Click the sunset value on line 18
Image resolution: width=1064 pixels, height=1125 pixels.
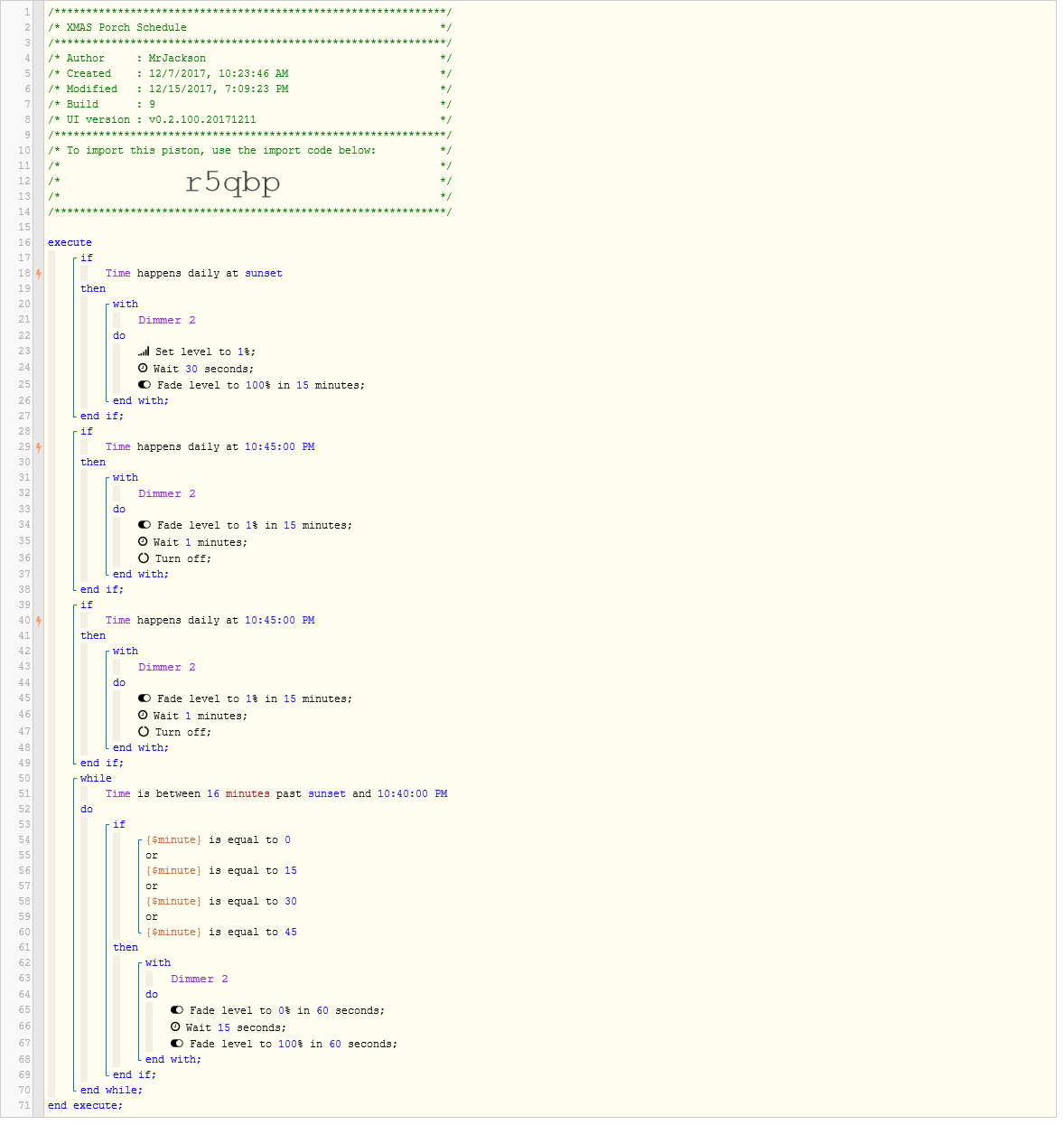tap(264, 273)
